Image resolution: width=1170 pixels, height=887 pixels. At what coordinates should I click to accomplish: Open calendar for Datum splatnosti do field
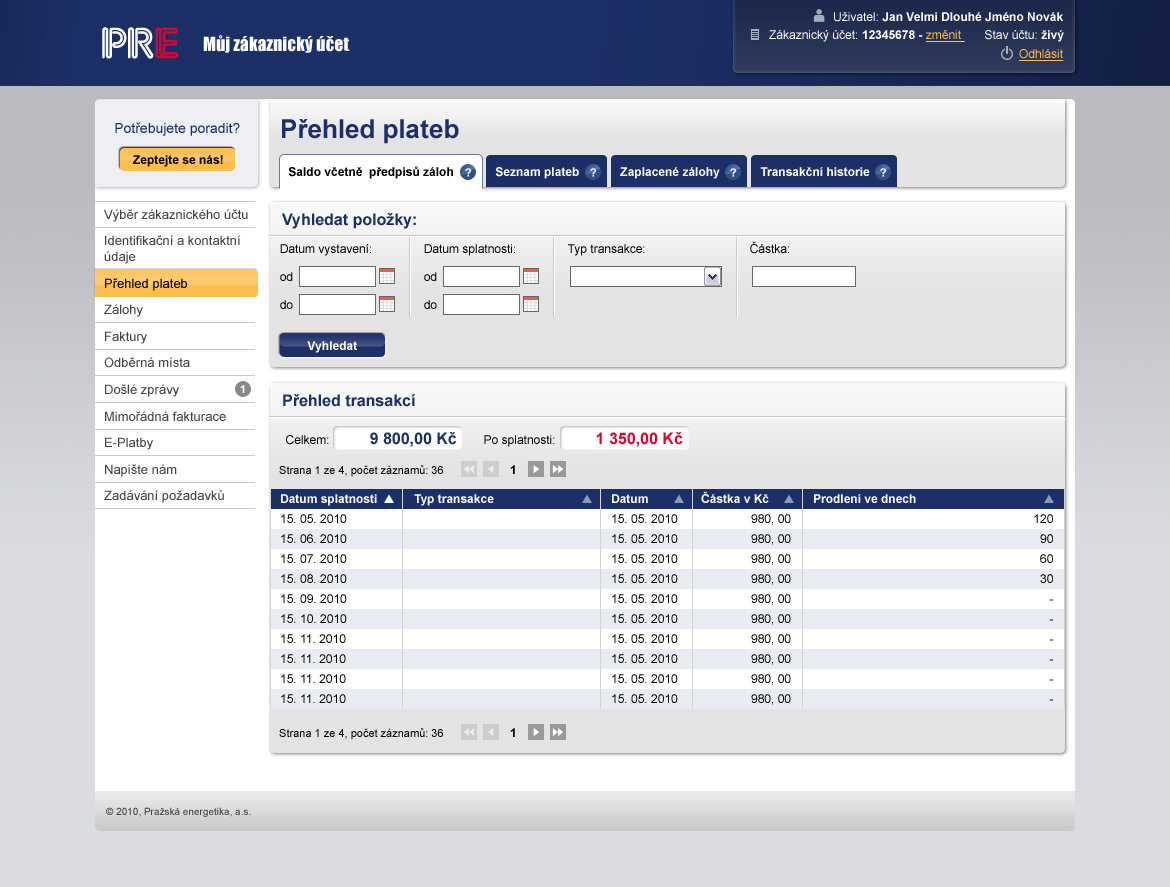[531, 304]
